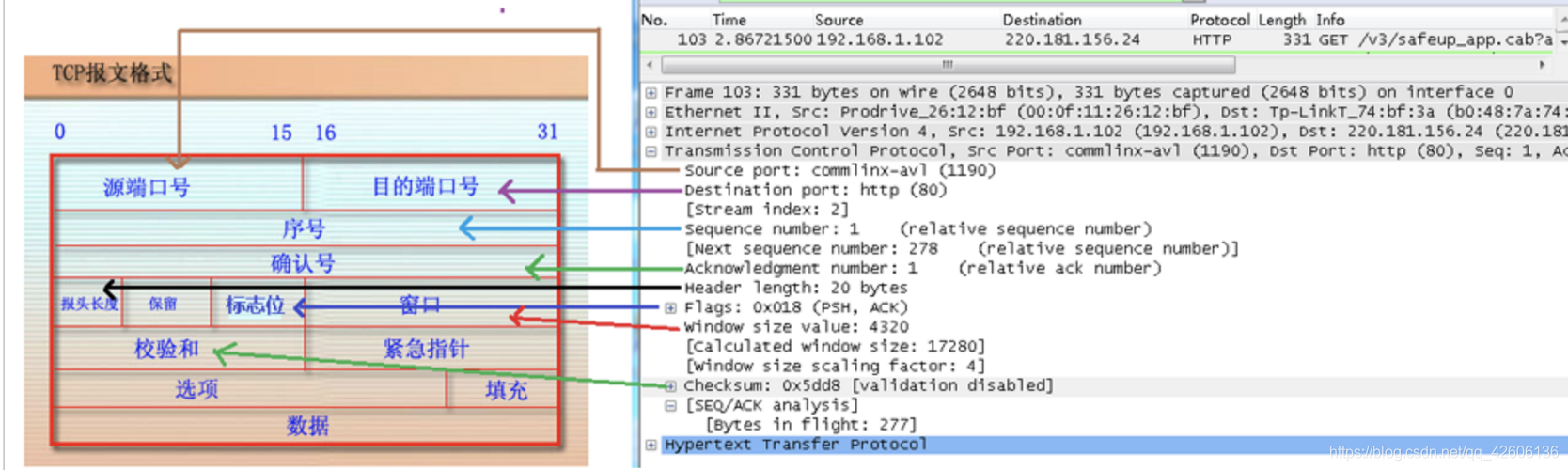The height and width of the screenshot is (470, 1568).
Task: Select the Destination port: http (80) line
Action: pos(815,190)
